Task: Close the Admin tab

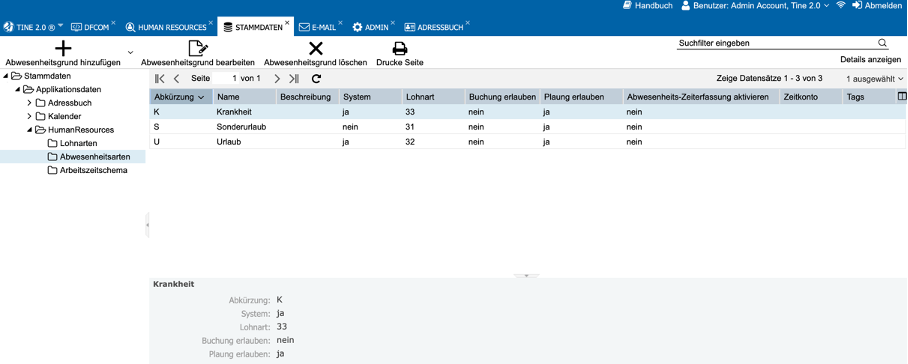Action: tap(393, 23)
